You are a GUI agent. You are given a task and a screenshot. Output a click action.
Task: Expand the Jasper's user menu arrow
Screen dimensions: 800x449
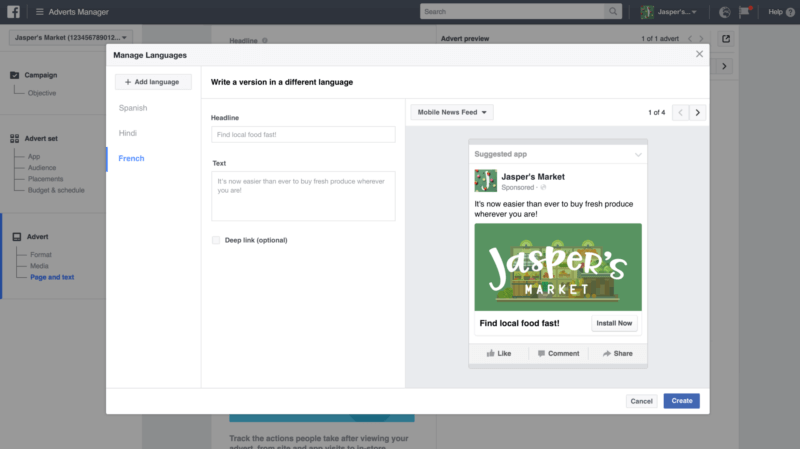click(x=694, y=12)
